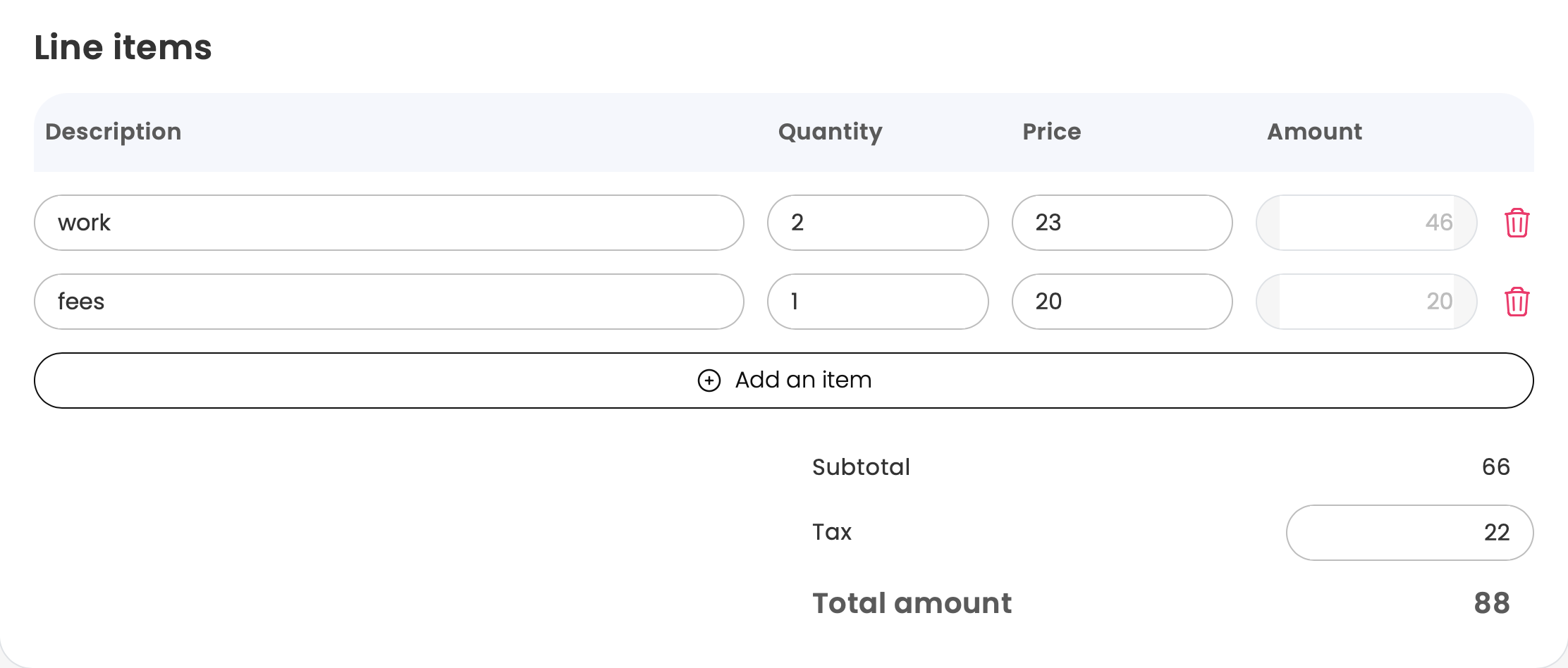Delete the work line item
Screen dimensions: 1568x668
coord(1517,223)
